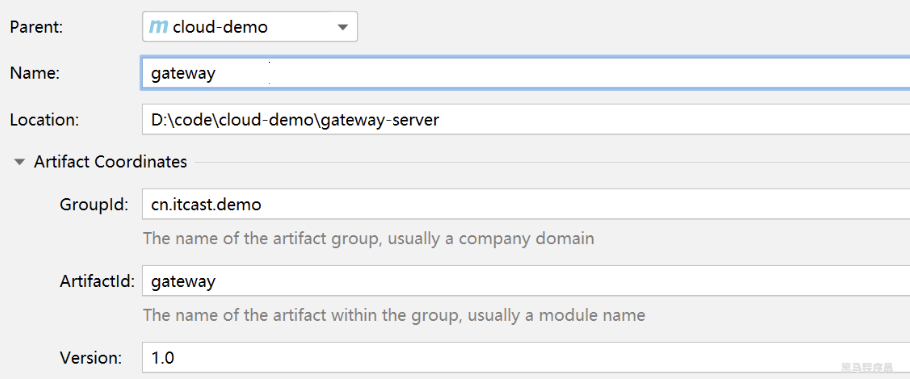
Task: Focus the Name field containing gateway
Action: click(x=526, y=74)
